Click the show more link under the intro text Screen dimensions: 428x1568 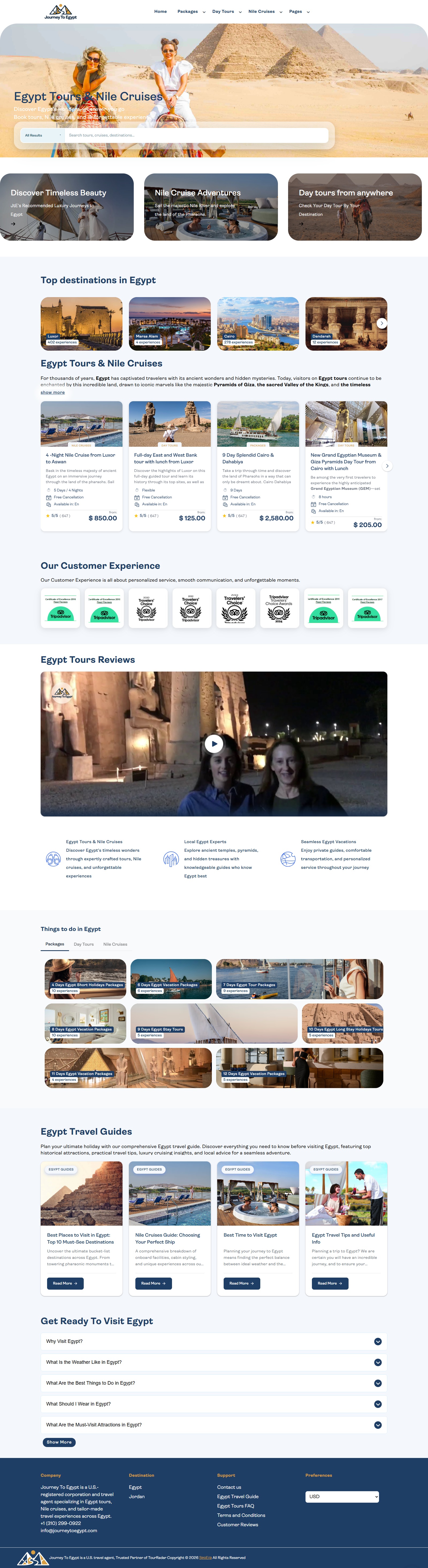tap(53, 393)
